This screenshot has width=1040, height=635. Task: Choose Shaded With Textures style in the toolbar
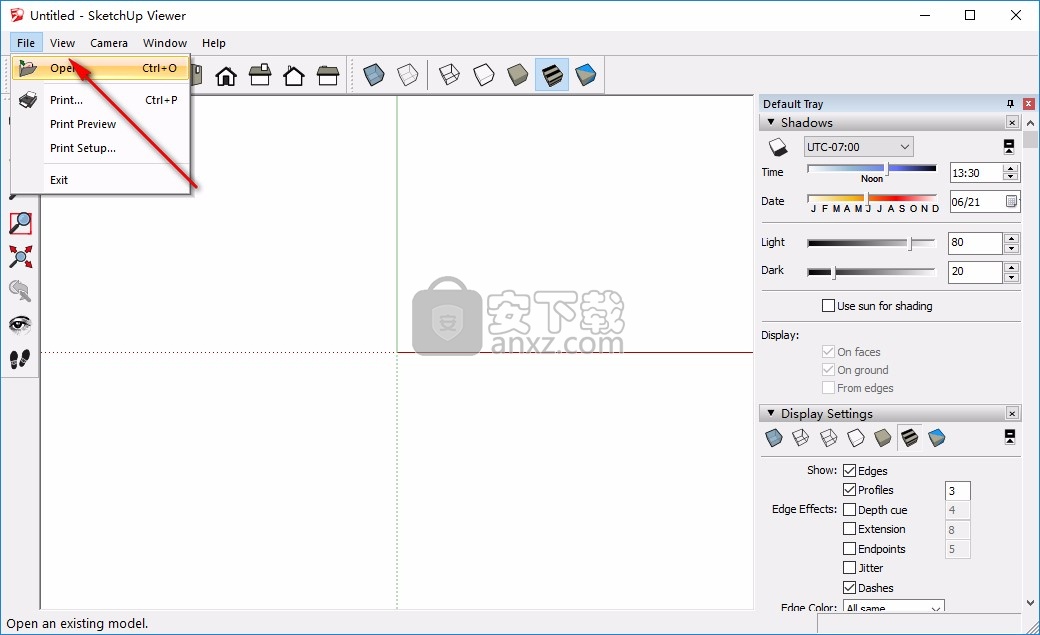pyautogui.click(x=552, y=74)
